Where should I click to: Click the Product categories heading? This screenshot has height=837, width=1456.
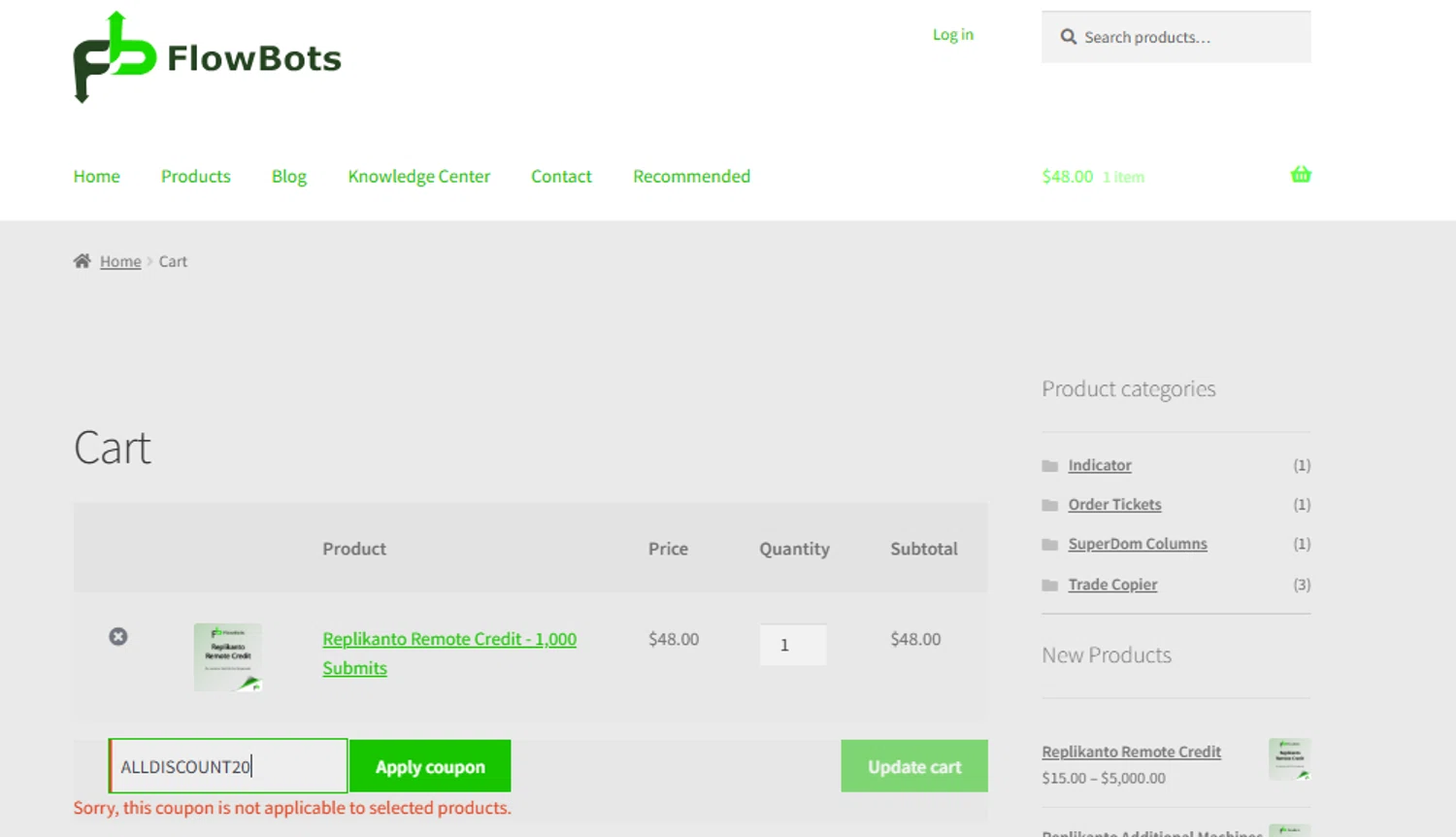coord(1129,388)
